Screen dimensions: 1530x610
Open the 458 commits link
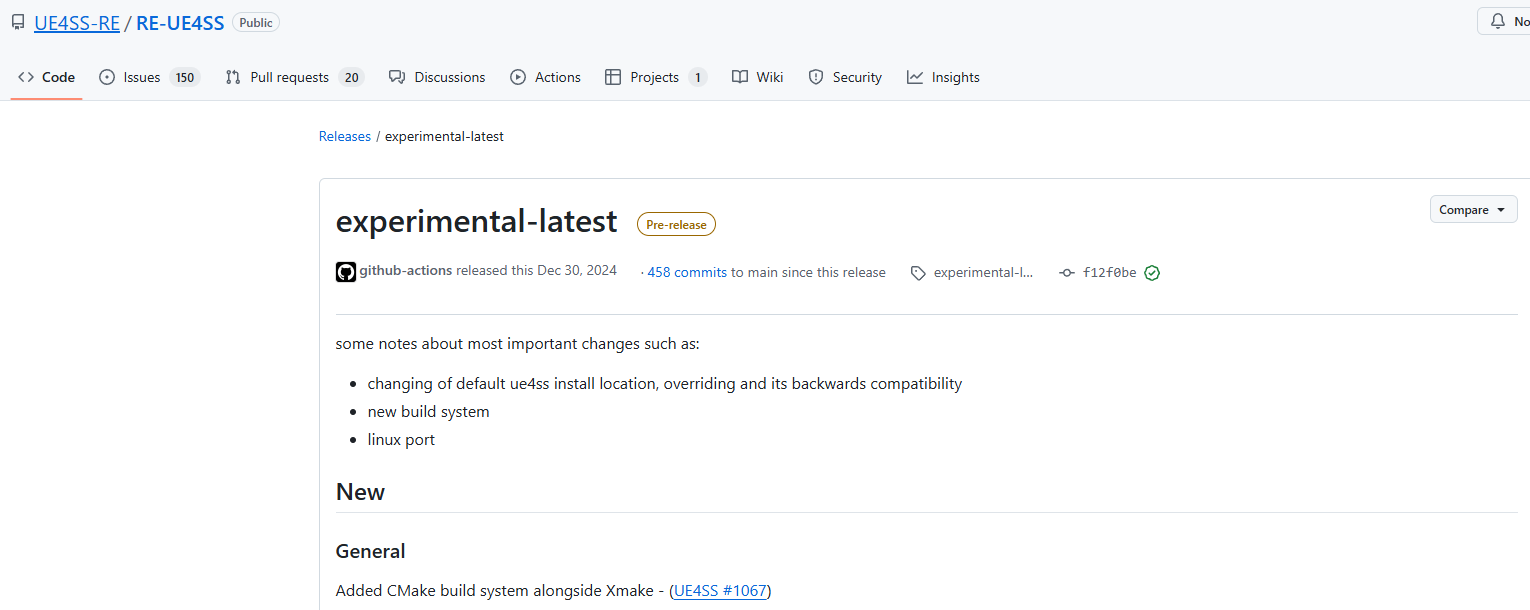pyautogui.click(x=687, y=272)
